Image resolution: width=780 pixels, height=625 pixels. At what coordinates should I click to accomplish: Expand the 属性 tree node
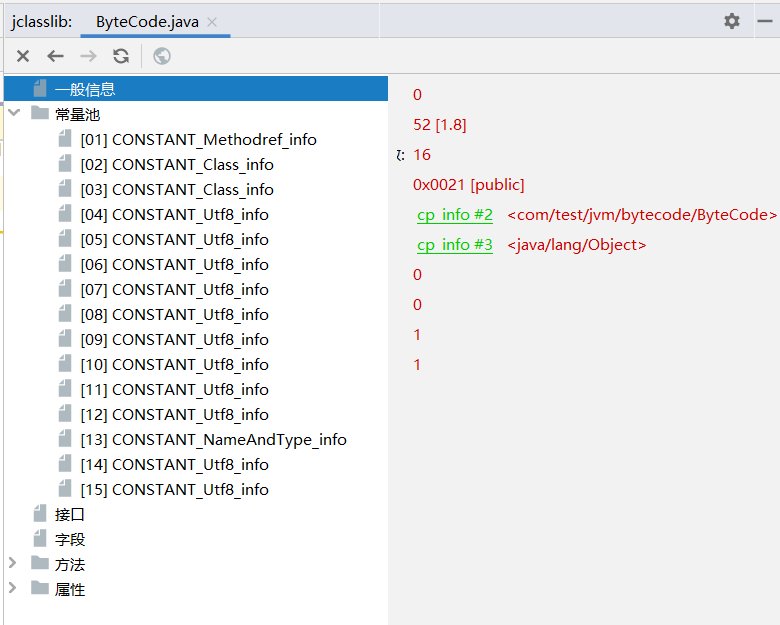point(14,589)
